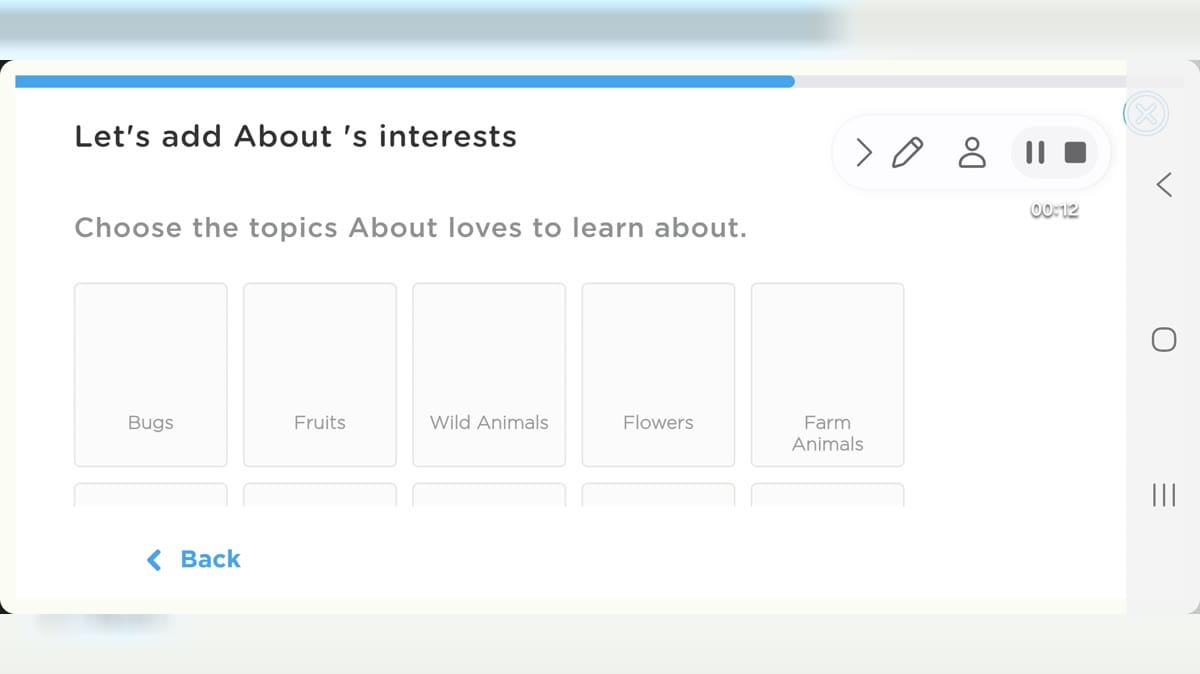This screenshot has height=674, width=1200.
Task: Select the Farm Animals topic card
Action: tap(827, 375)
